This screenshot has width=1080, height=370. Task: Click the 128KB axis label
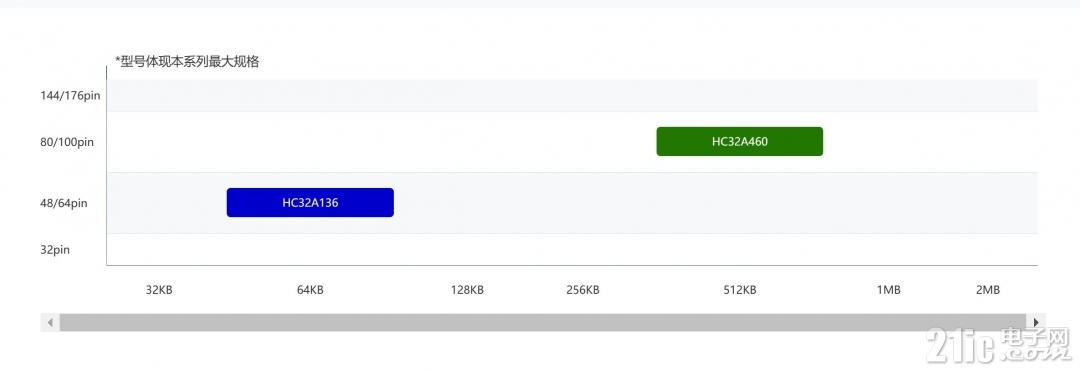point(467,290)
